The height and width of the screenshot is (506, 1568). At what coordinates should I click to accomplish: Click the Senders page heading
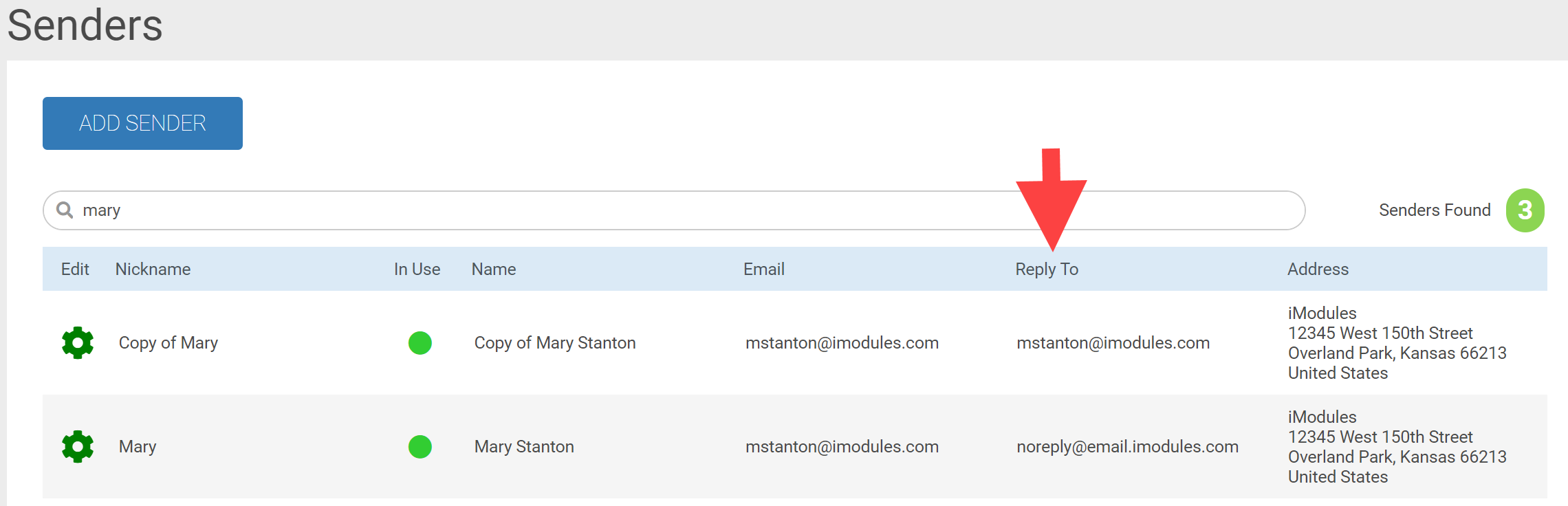85,25
